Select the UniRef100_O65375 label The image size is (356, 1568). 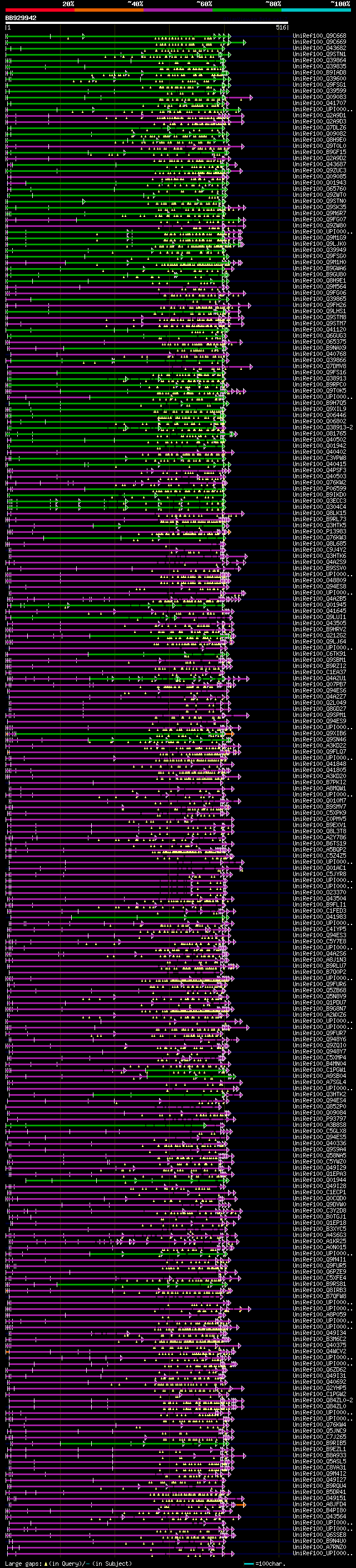pos(319,342)
